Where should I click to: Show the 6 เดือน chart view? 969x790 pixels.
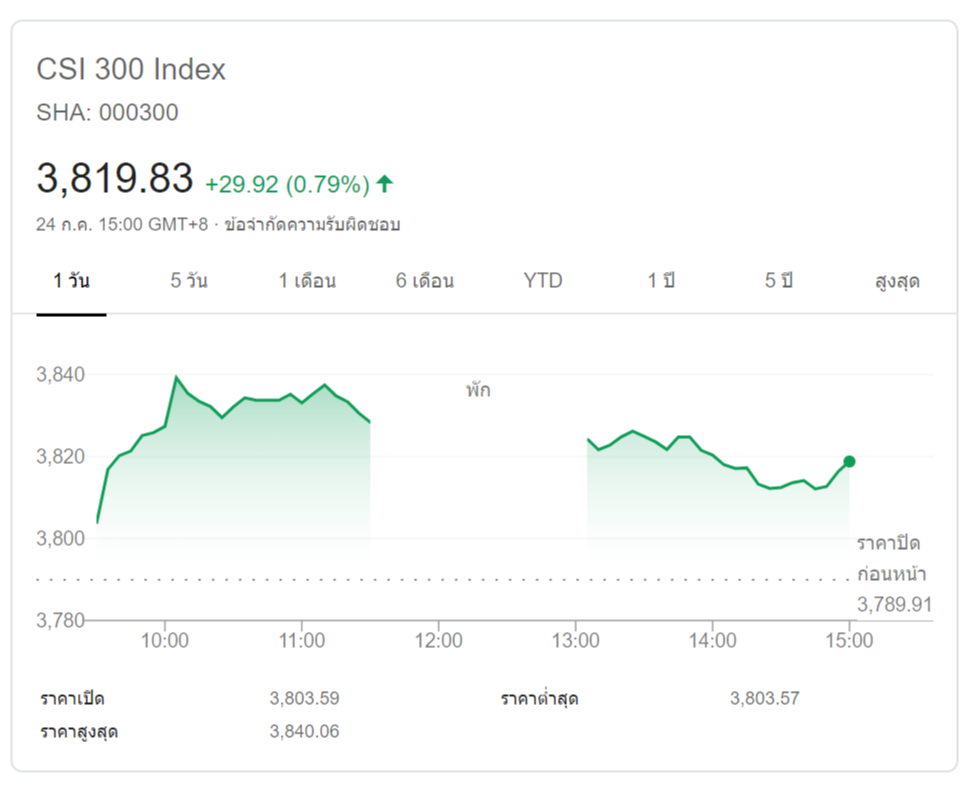coord(425,281)
